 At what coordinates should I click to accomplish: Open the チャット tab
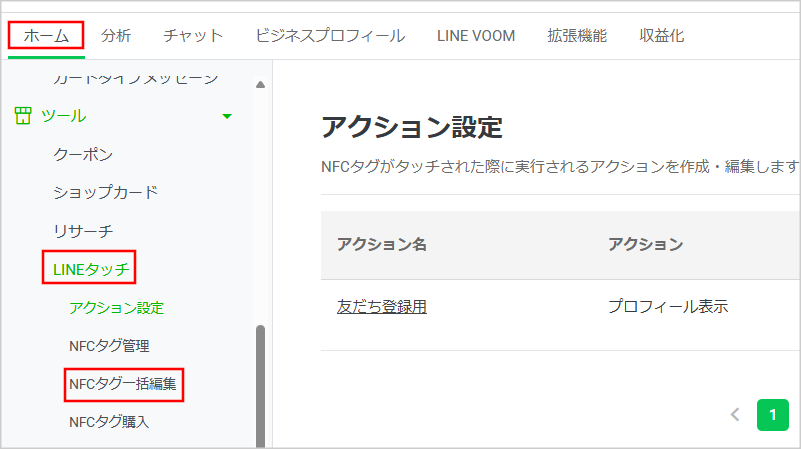[x=193, y=35]
